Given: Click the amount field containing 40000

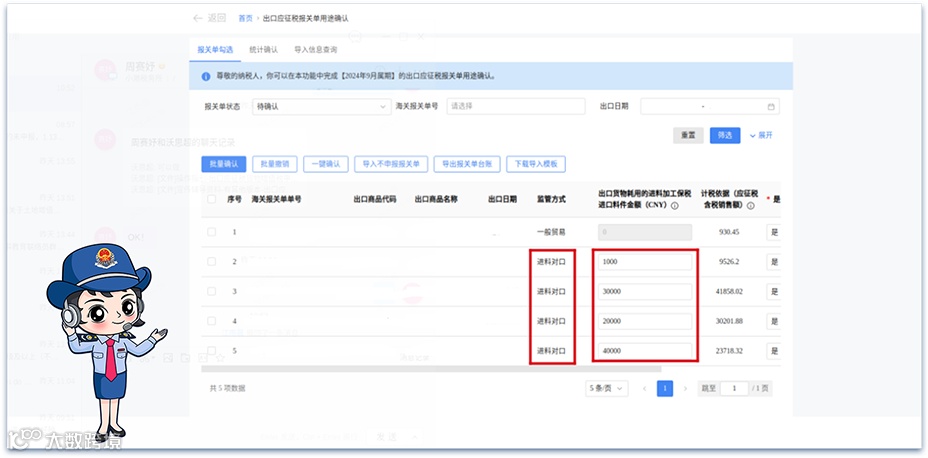Looking at the screenshot, I should 645,350.
